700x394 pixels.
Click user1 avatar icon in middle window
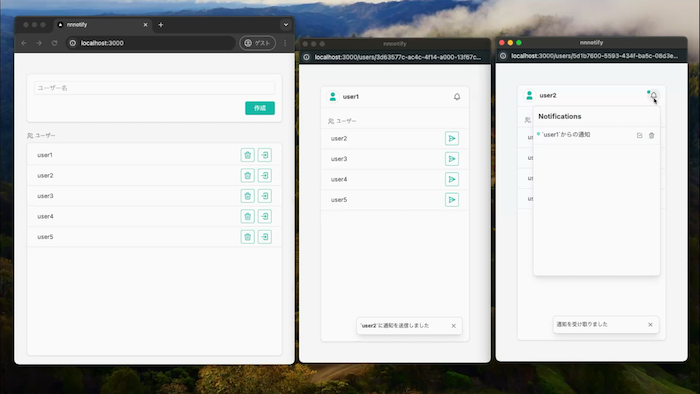(333, 96)
